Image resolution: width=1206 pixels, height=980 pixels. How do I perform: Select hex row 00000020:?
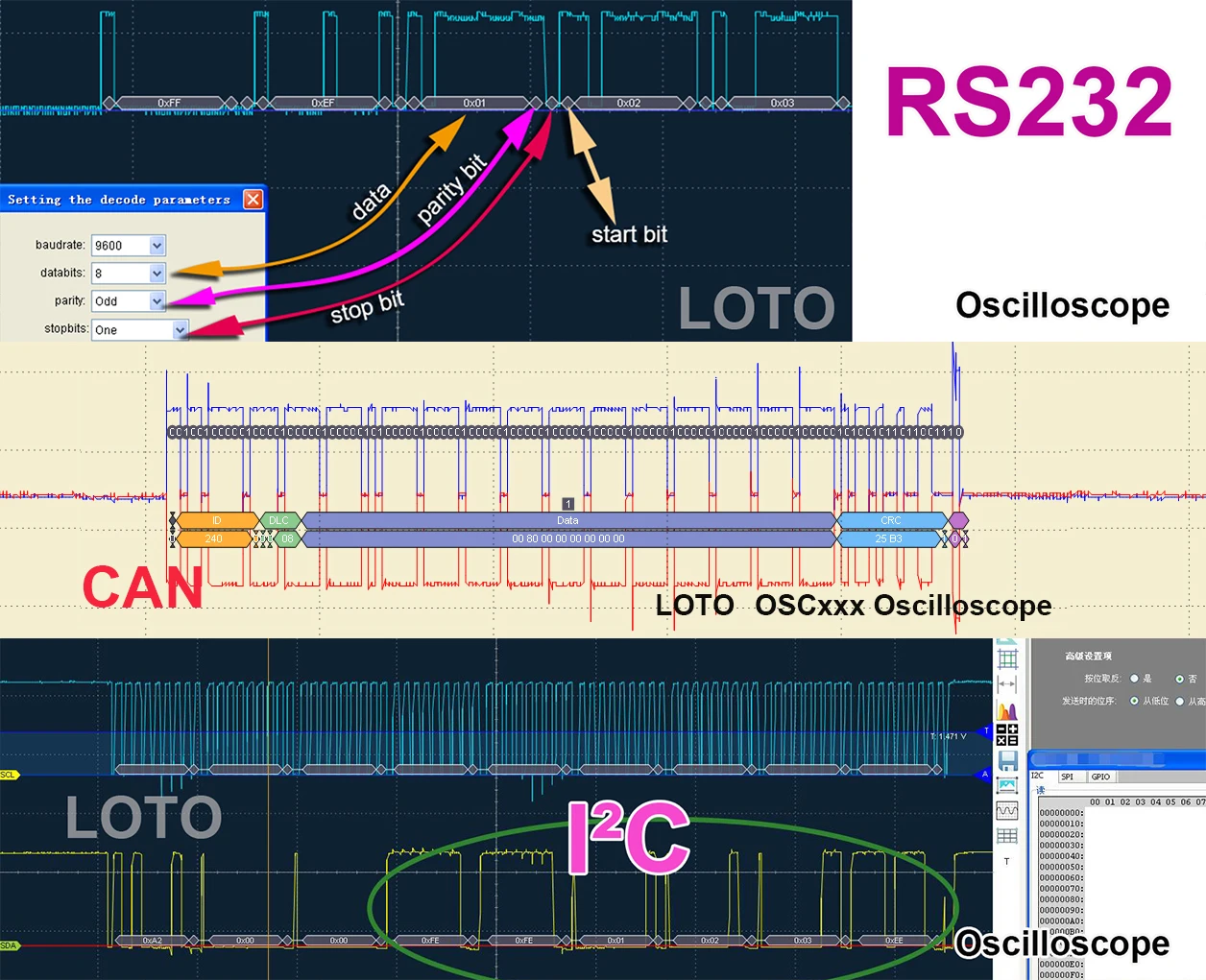[x=1061, y=834]
